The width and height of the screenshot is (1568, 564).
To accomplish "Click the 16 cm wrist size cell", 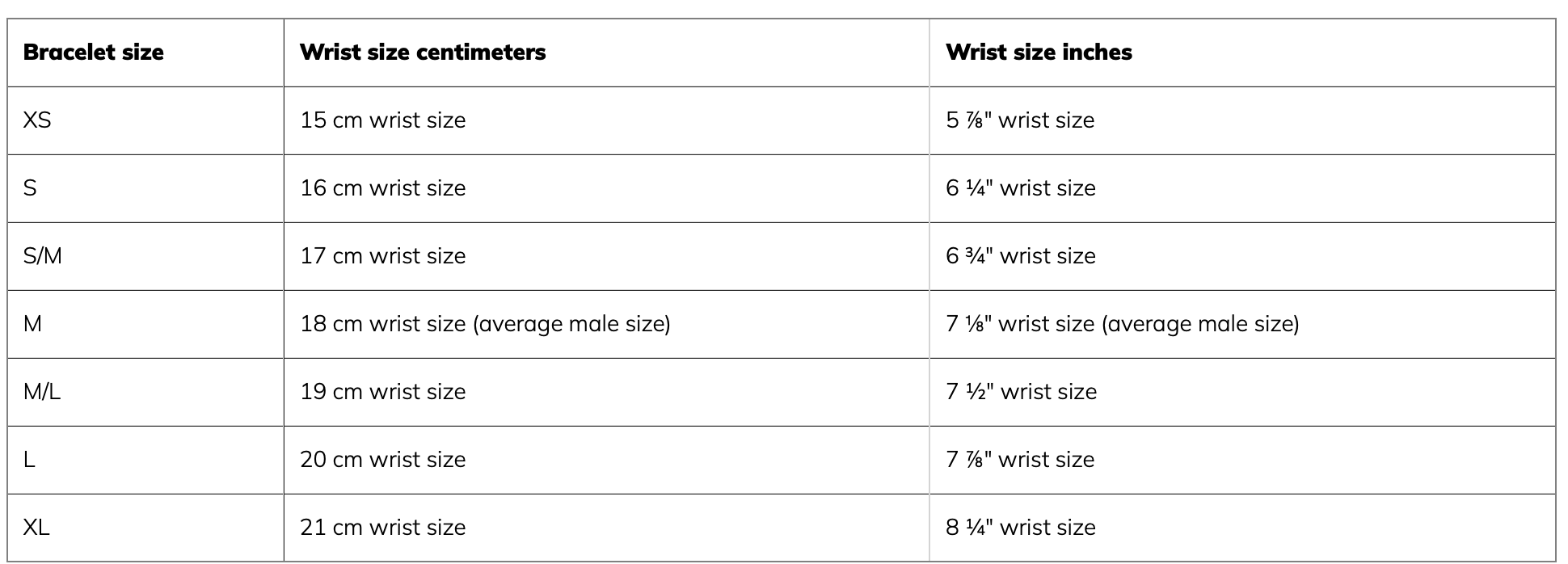I will [x=383, y=188].
